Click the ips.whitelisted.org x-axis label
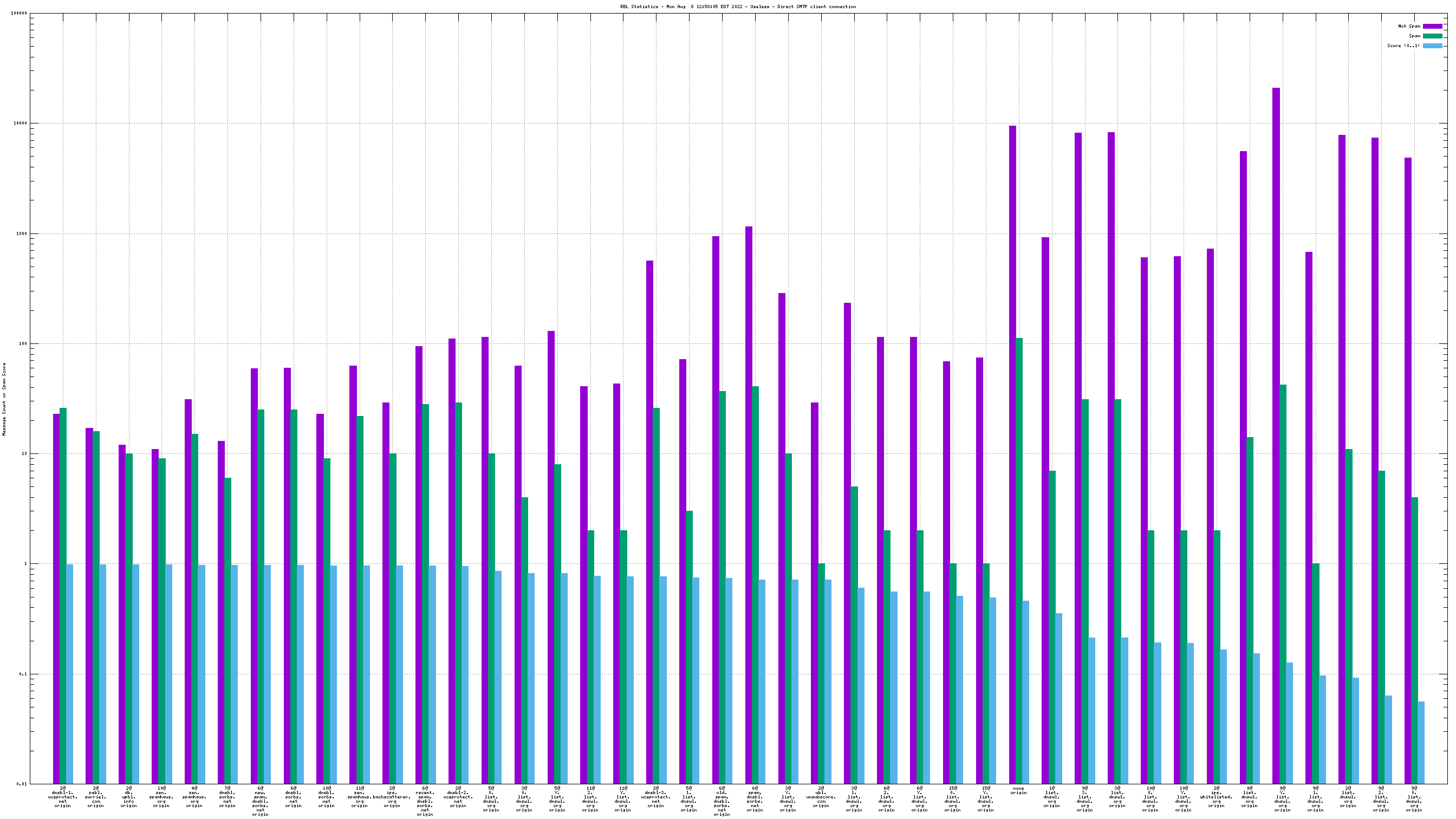Image resolution: width=1456 pixels, height=819 pixels. (1216, 796)
